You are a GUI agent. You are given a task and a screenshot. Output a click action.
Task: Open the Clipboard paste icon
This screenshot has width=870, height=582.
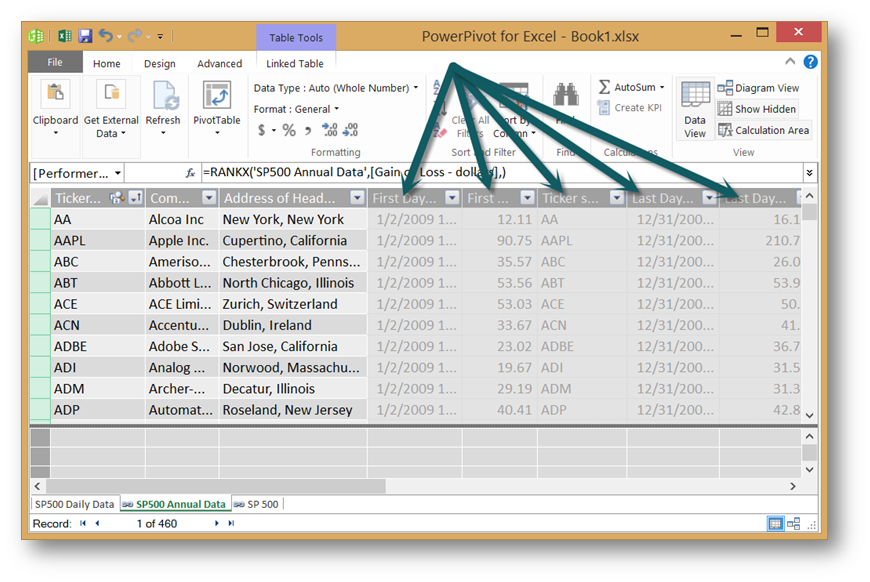[x=55, y=93]
